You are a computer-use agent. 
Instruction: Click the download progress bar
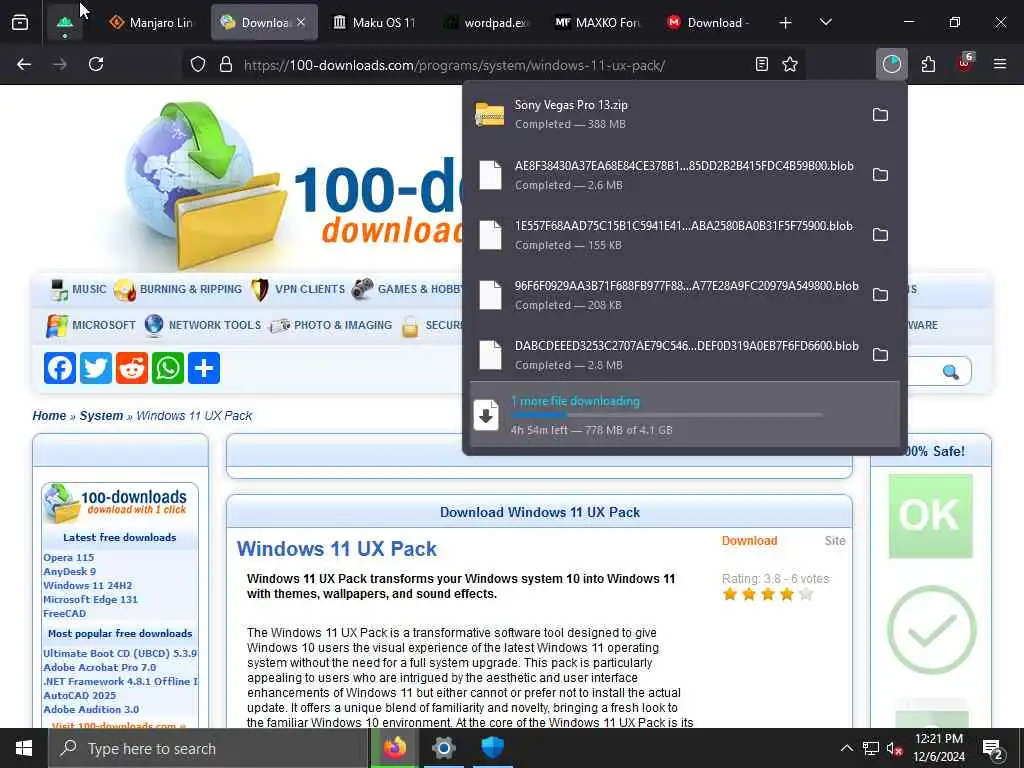(x=666, y=415)
